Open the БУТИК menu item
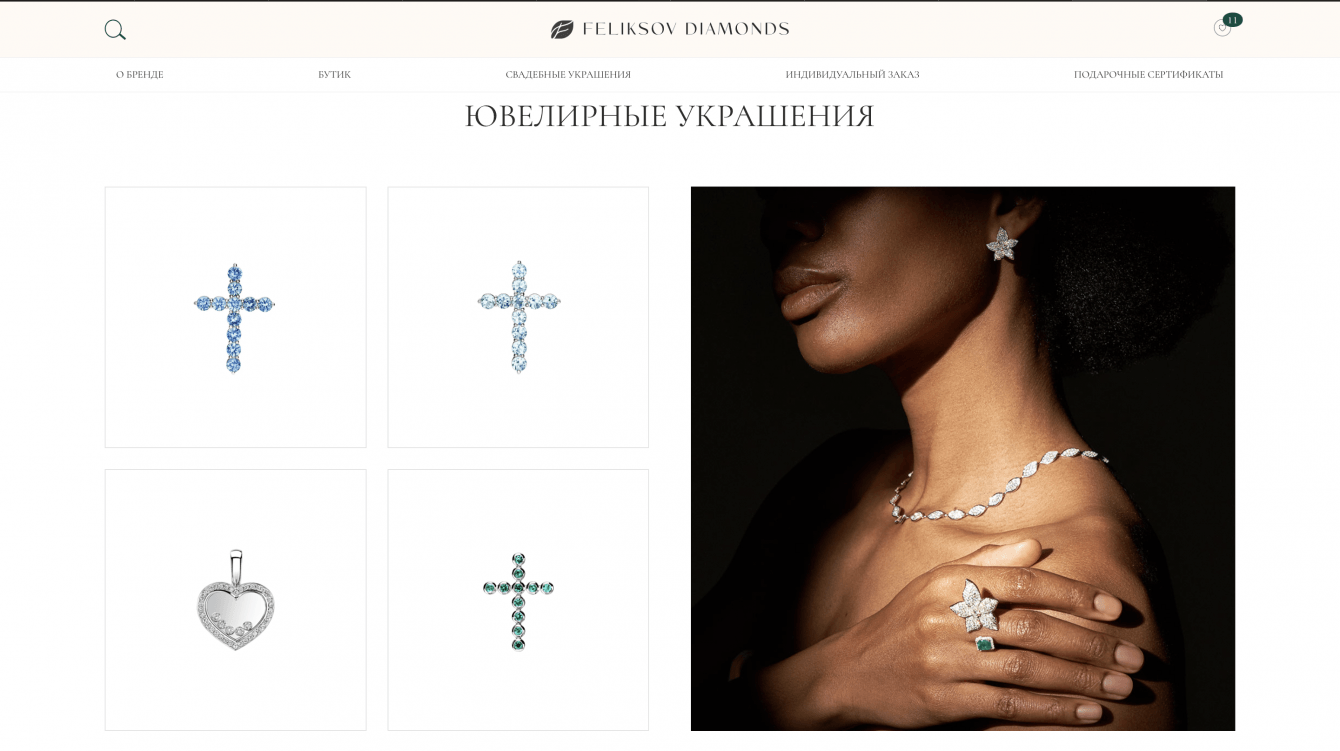 [335, 75]
